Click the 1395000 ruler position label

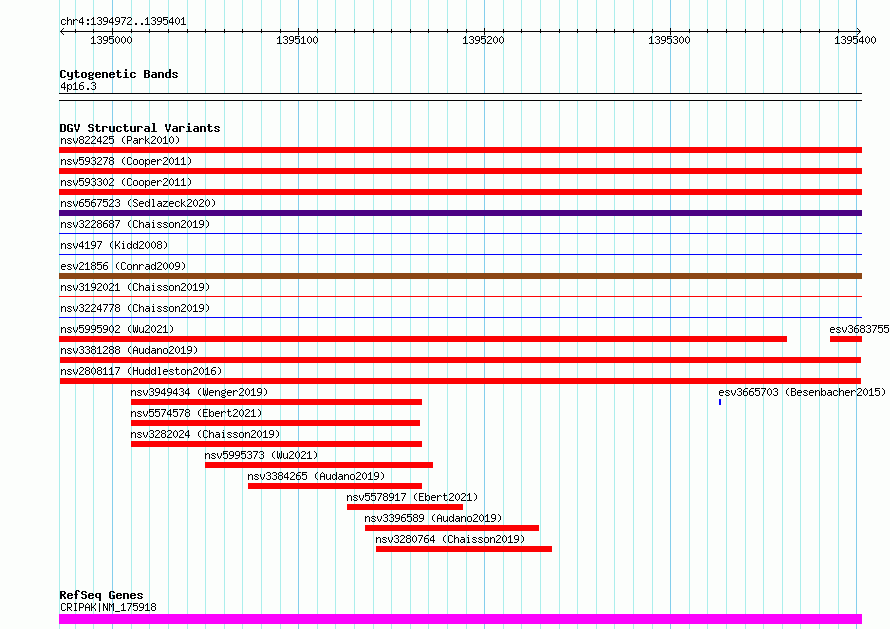(x=111, y=40)
